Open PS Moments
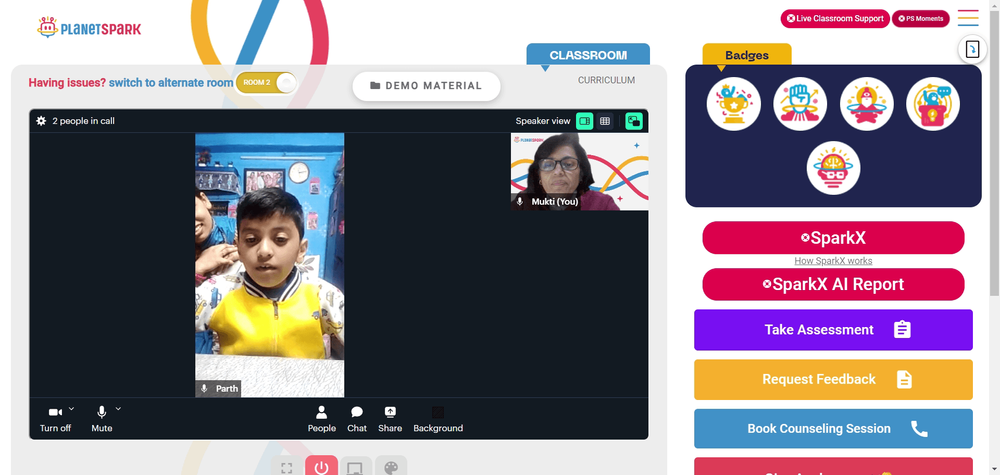Screen dimensions: 1000x475 pos(920,18)
